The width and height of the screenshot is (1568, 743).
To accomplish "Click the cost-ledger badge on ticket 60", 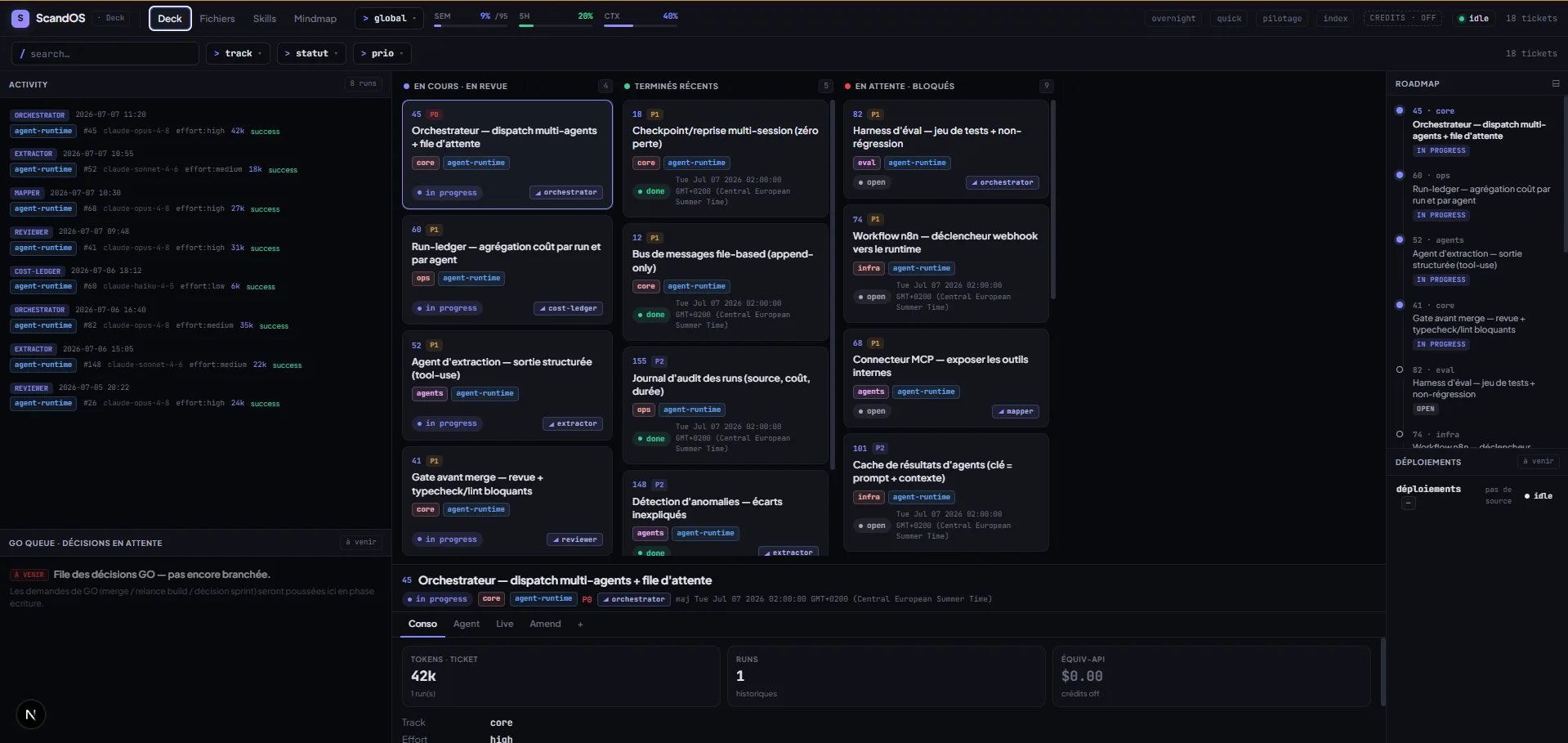I will point(569,308).
